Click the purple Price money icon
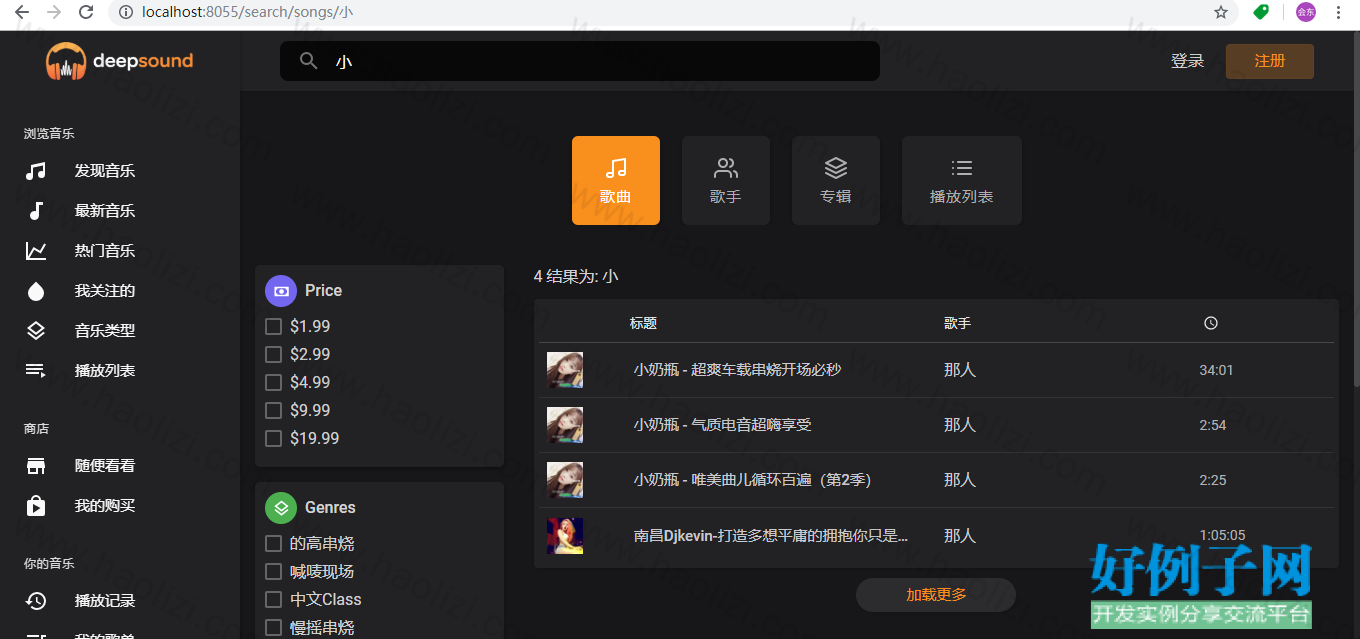The image size is (1360, 639). point(281,291)
